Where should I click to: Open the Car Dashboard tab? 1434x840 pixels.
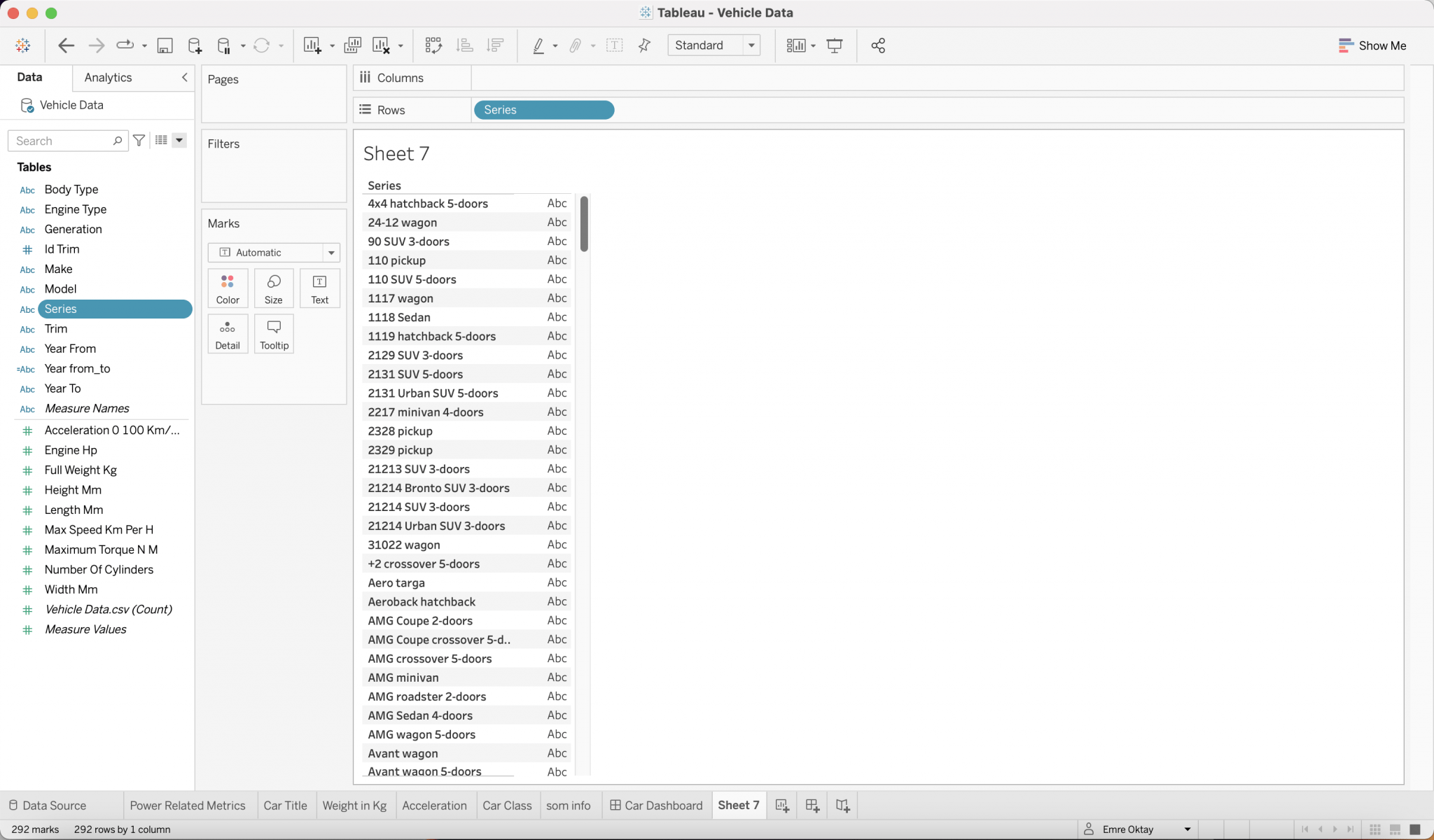tap(656, 806)
